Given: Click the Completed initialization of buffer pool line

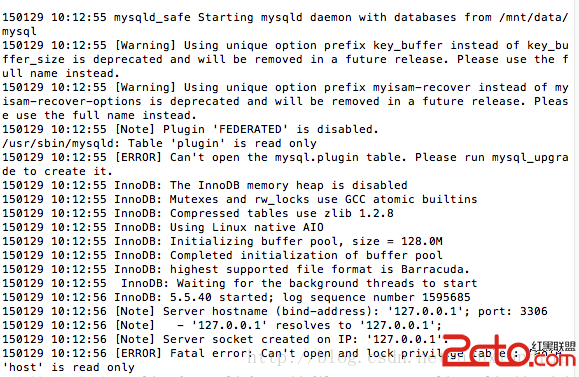Looking at the screenshot, I should point(222,256).
